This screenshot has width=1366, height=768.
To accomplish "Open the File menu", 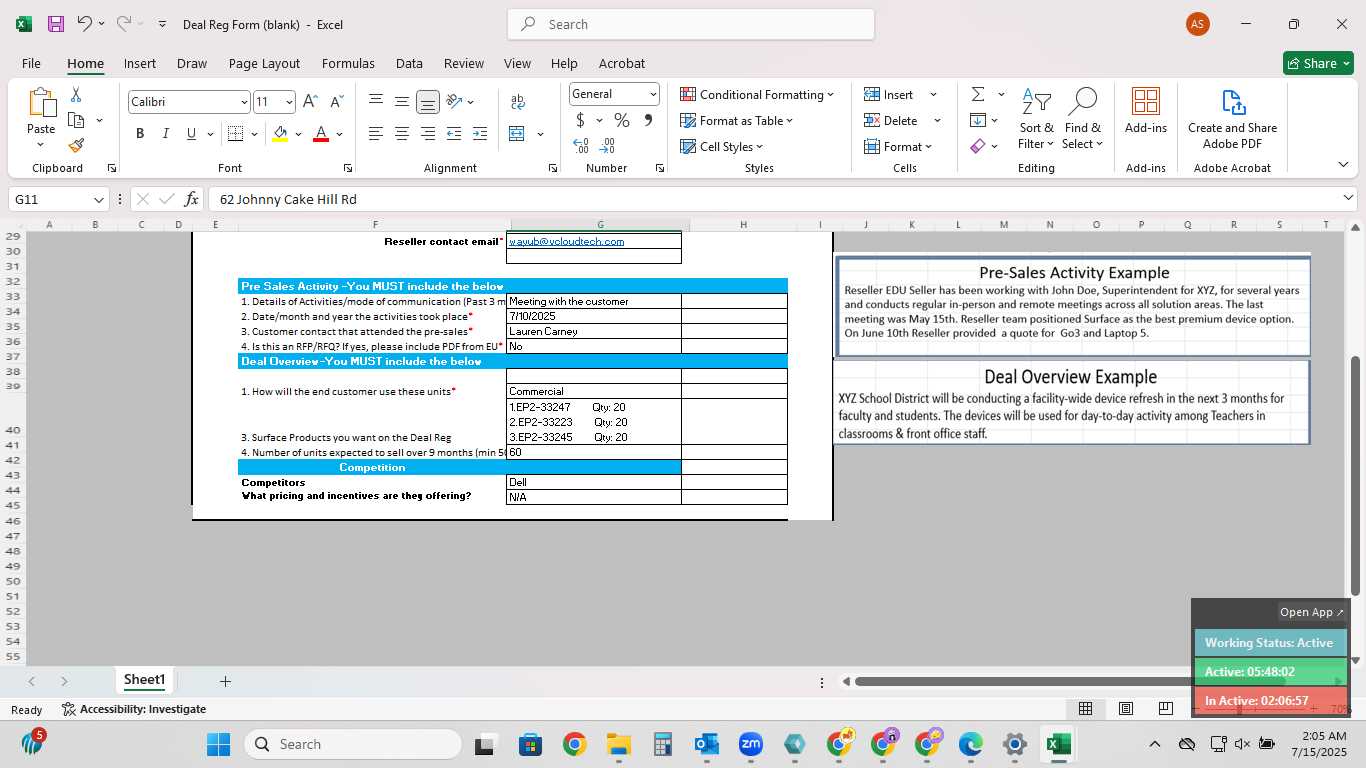I will coord(31,63).
